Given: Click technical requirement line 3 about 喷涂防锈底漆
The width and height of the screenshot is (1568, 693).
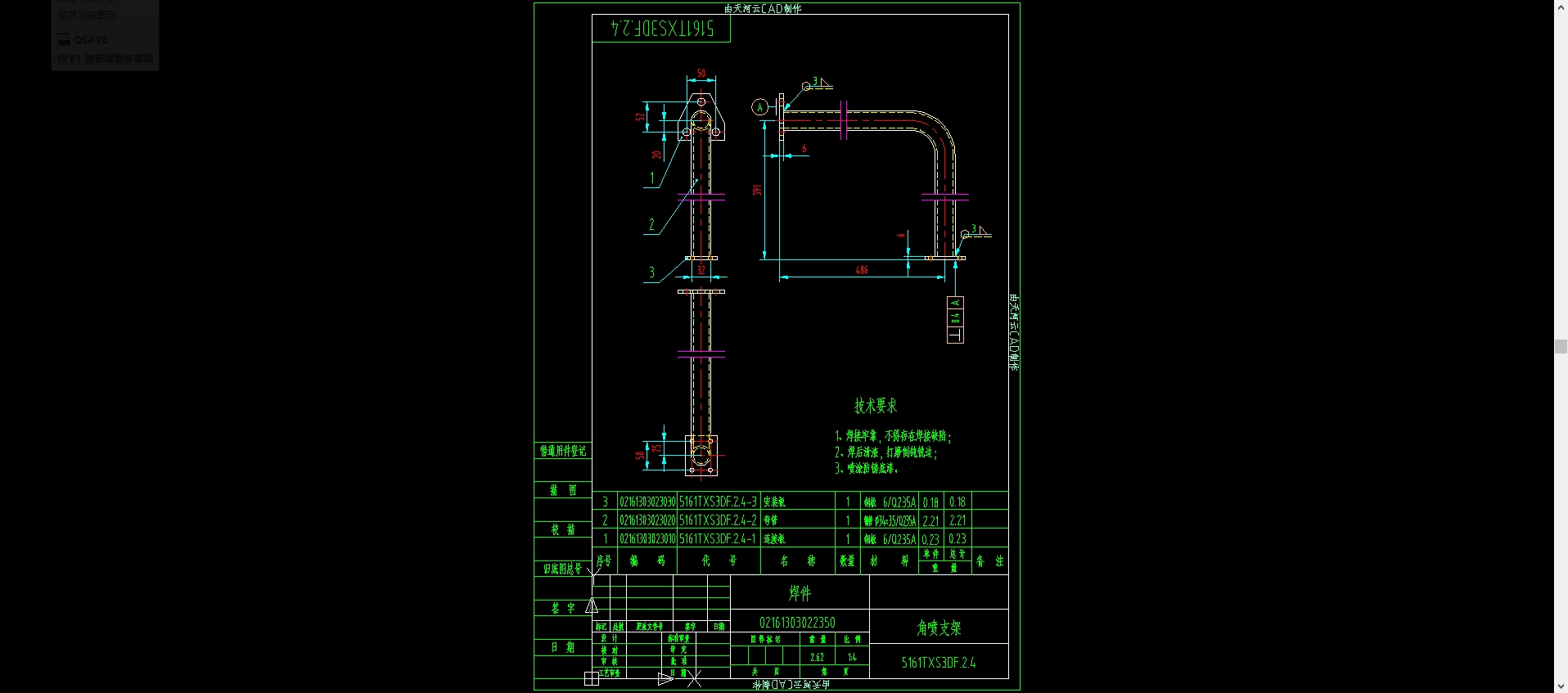Looking at the screenshot, I should [x=867, y=468].
